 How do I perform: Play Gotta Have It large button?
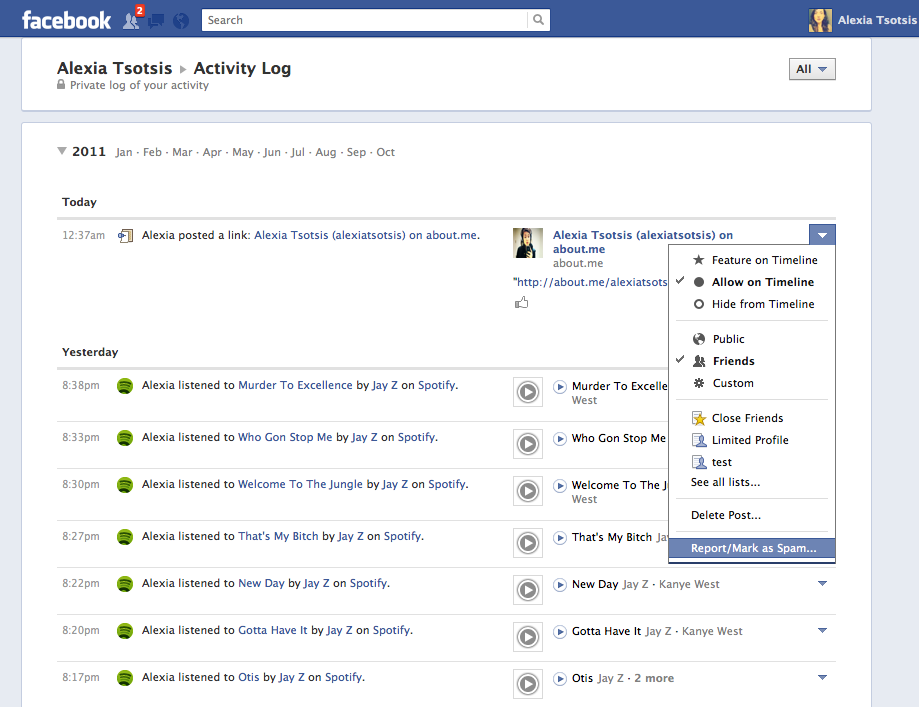tap(528, 637)
